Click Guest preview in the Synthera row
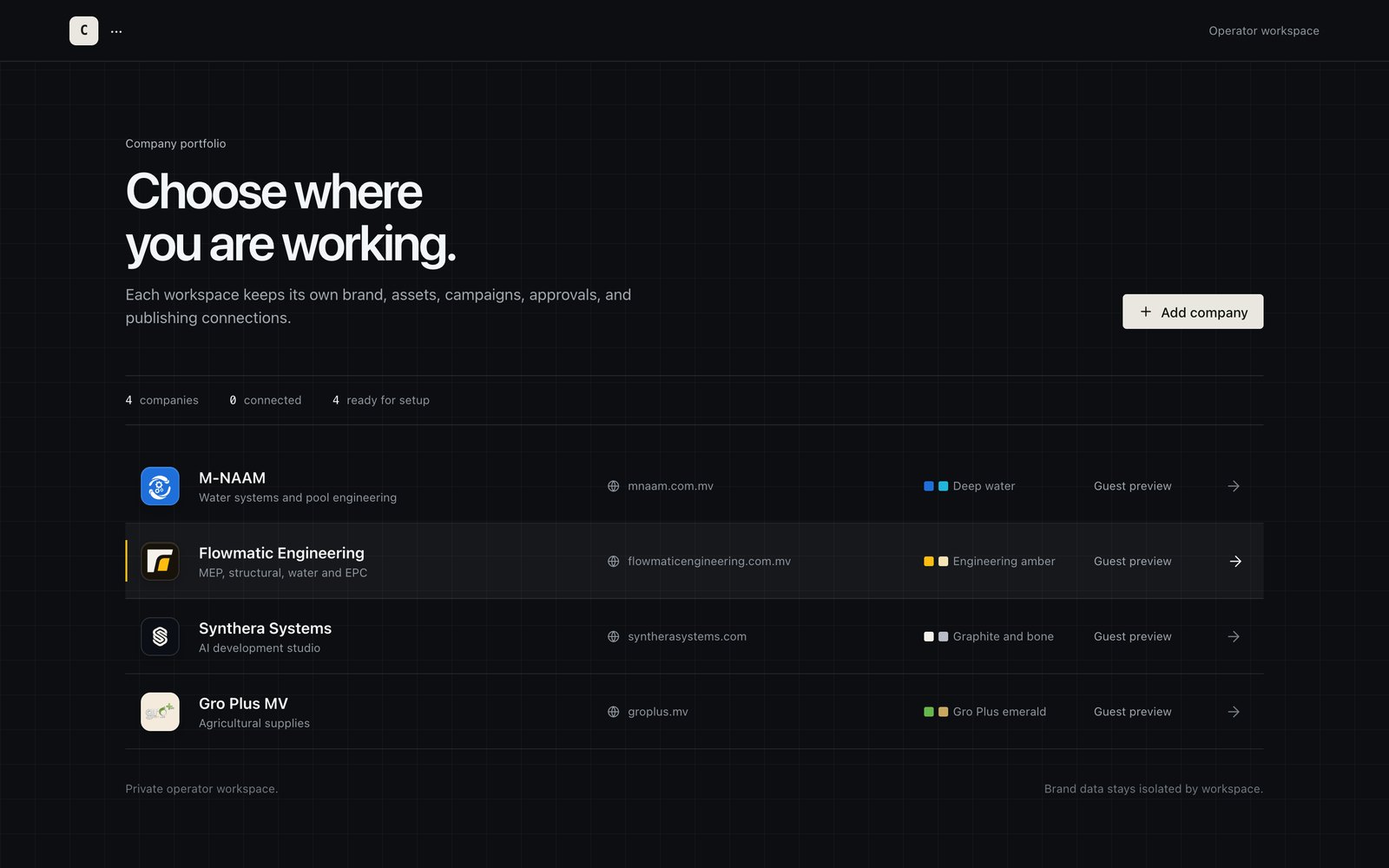 tap(1132, 636)
